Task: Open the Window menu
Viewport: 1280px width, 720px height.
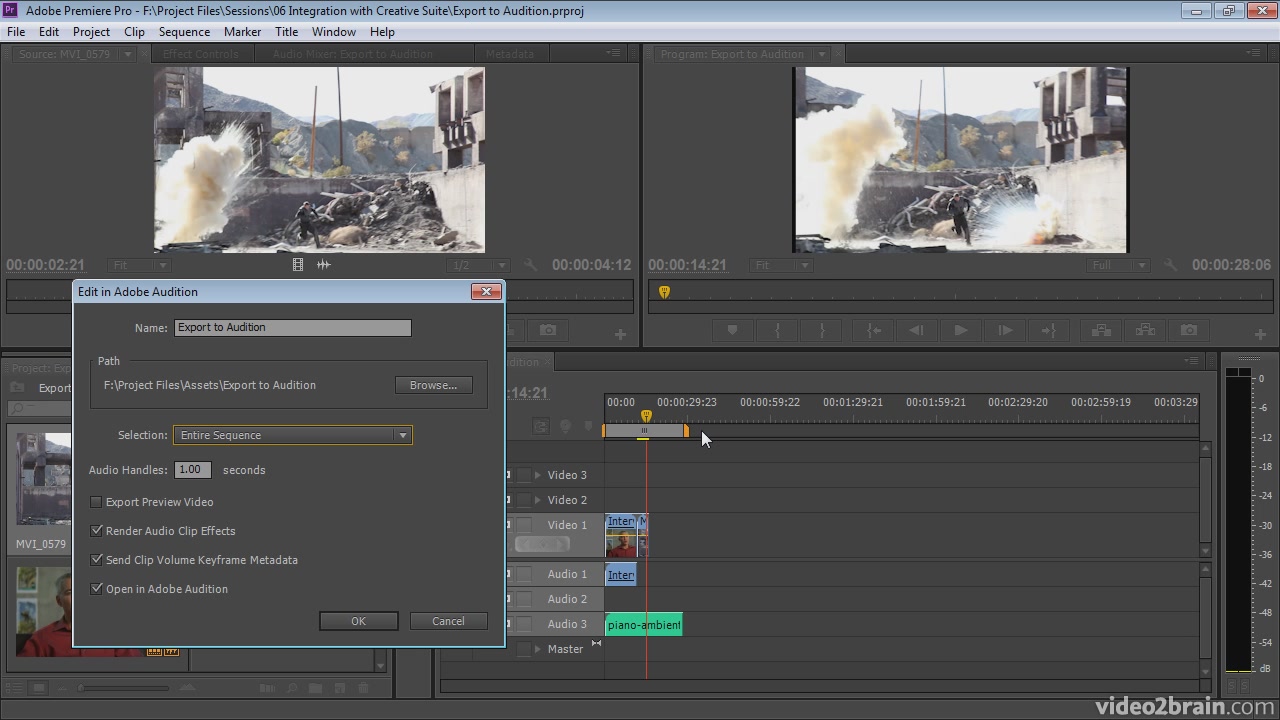Action: (333, 32)
